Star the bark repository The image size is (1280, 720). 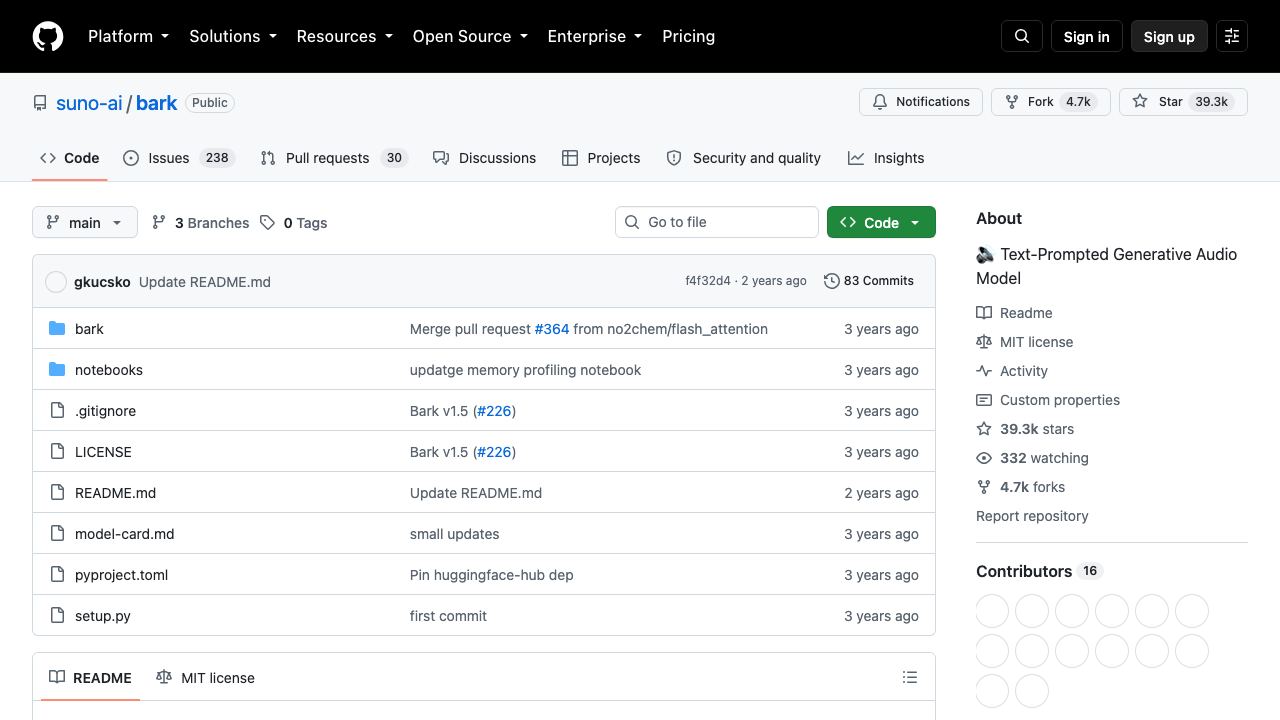pyautogui.click(x=1183, y=102)
